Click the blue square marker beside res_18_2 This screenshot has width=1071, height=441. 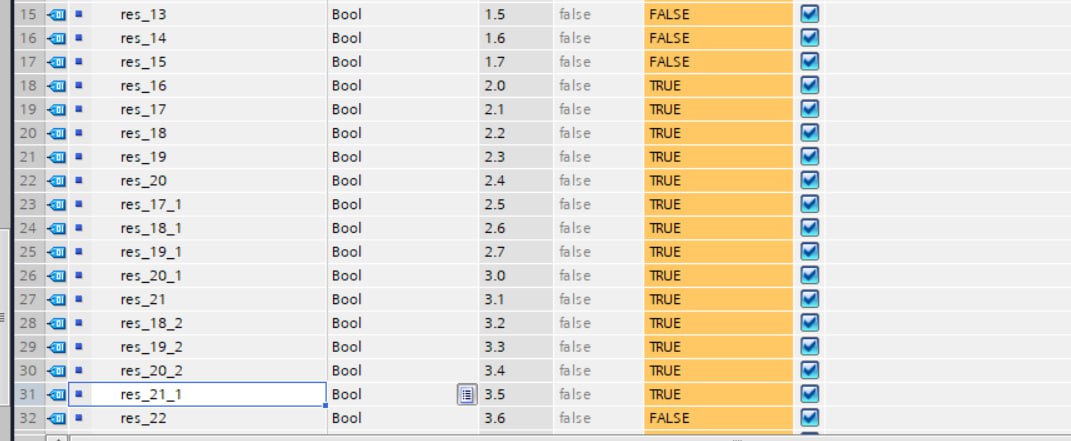(79, 322)
